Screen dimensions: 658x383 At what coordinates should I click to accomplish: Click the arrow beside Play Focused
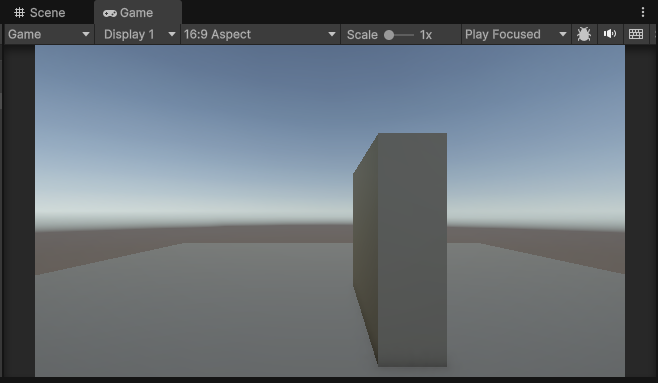(563, 34)
